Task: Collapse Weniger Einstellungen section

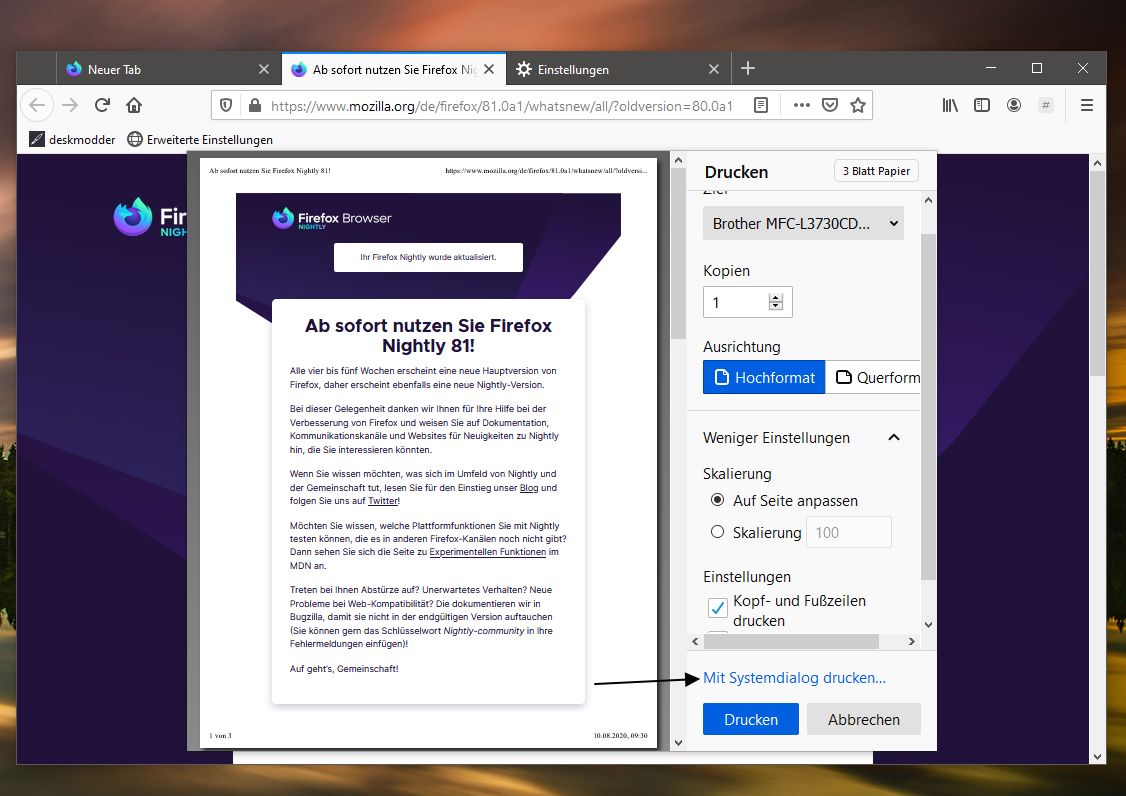Action: click(801, 438)
